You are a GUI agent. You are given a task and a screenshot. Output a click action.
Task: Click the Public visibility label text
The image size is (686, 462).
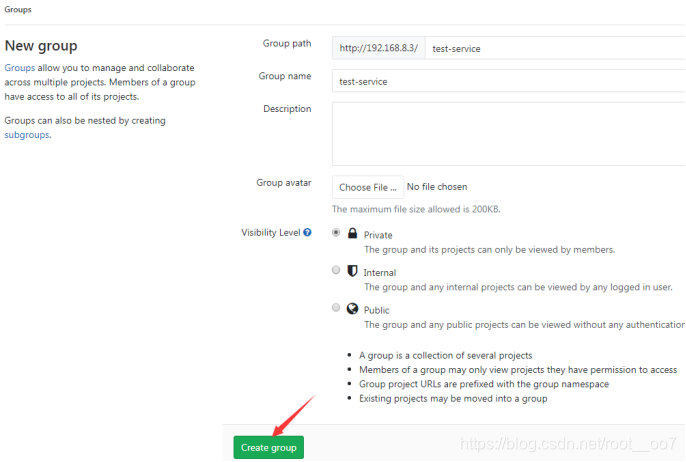coord(377,311)
